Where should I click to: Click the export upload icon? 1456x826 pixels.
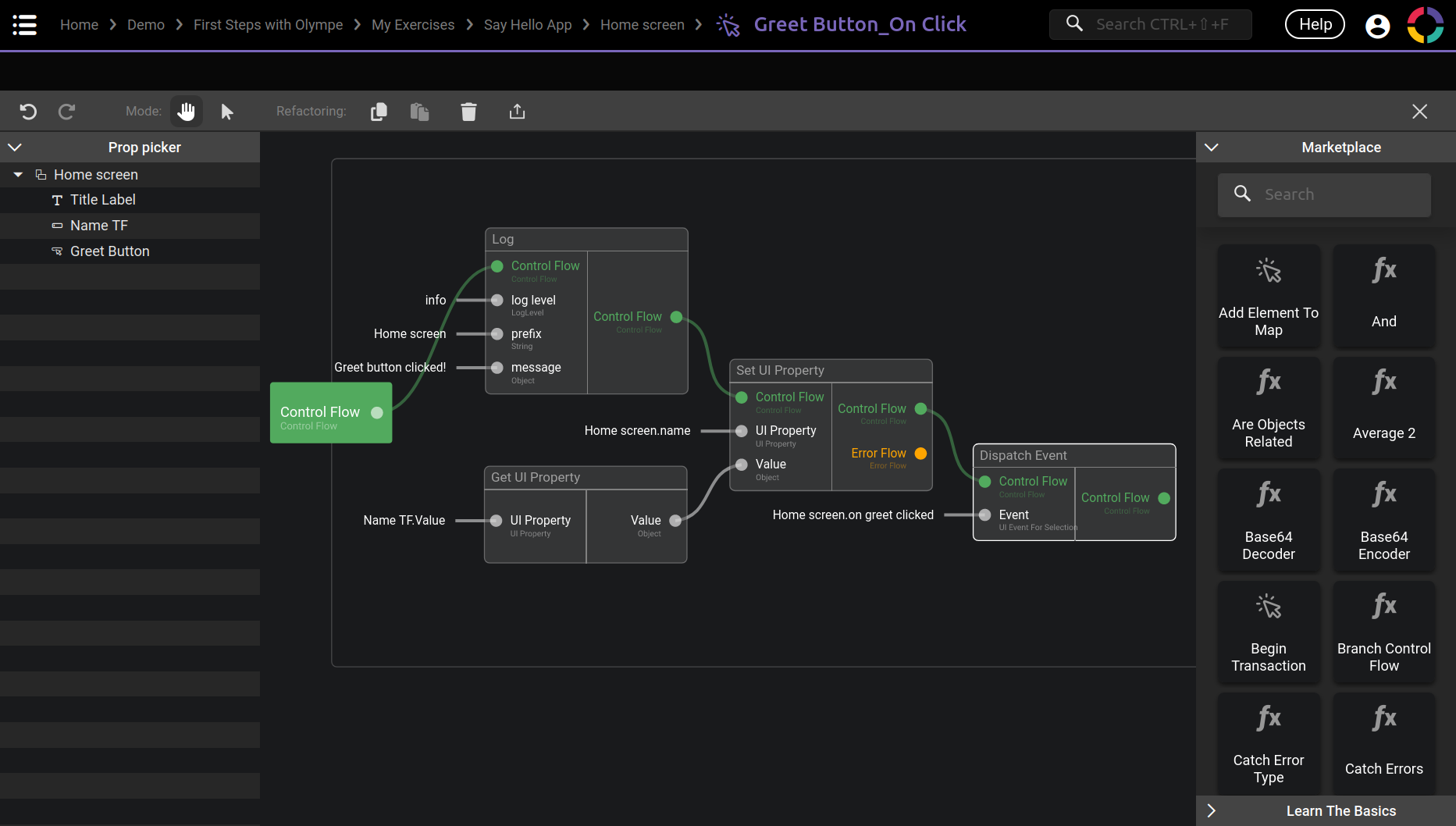click(x=517, y=112)
